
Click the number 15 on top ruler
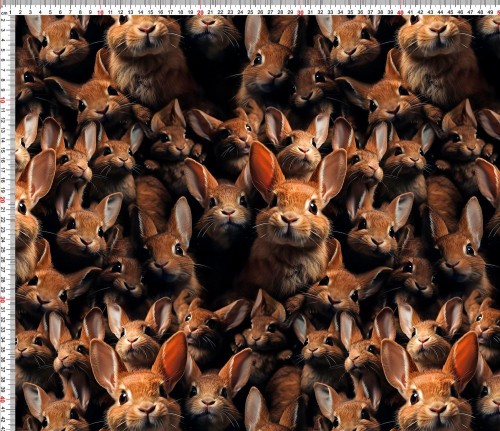(150, 12)
